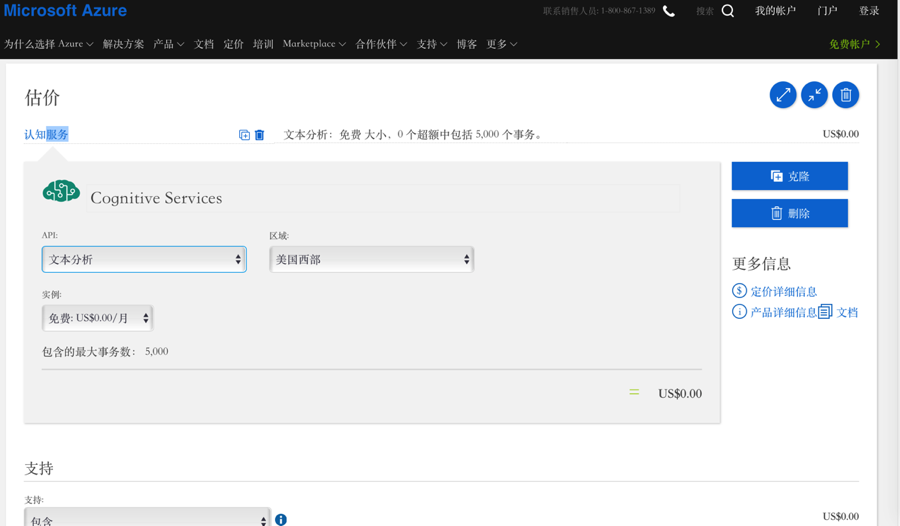Click blue 删除 button

click(790, 213)
